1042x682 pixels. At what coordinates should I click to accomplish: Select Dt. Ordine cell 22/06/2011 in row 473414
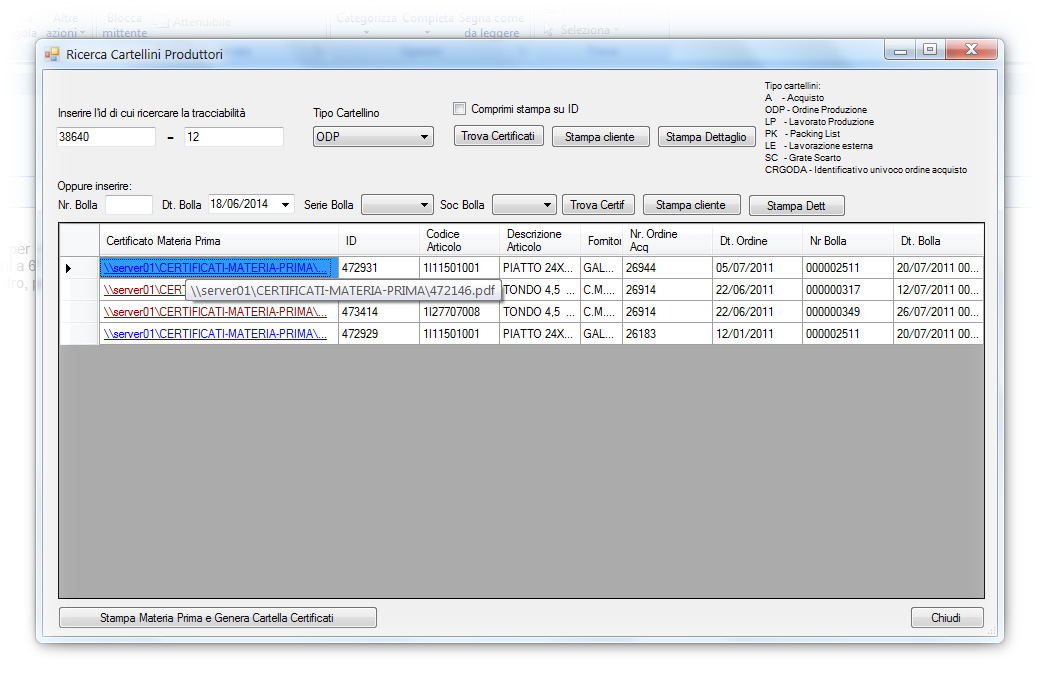coord(758,312)
